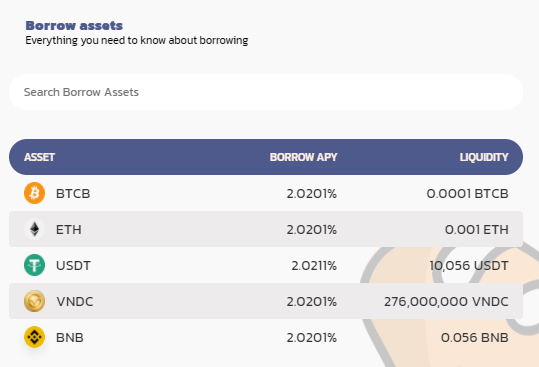The width and height of the screenshot is (539, 367).
Task: Click the 0.056 BNB liquidity amount
Action: [475, 337]
